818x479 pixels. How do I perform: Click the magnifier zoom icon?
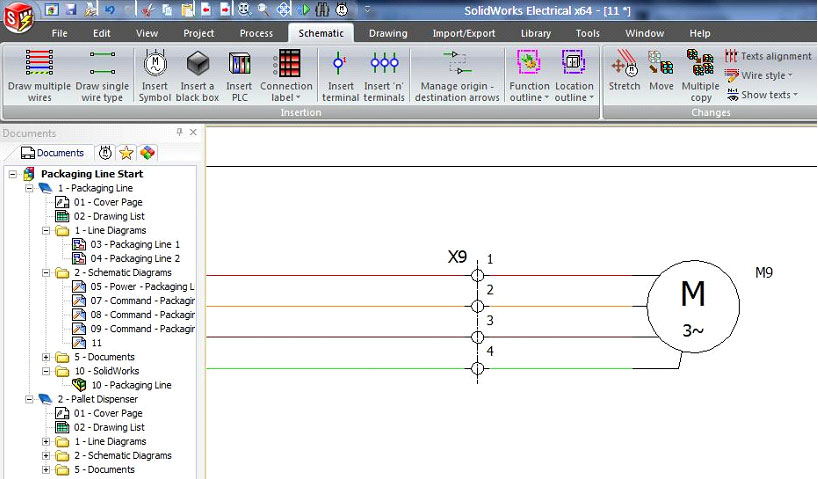coord(264,9)
